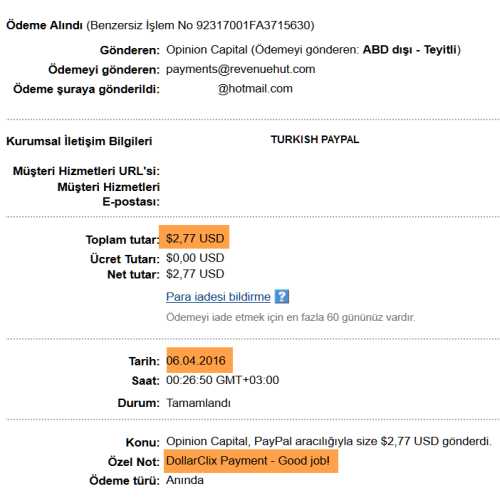Image resolution: width=500 pixels, height=500 pixels.
Task: Click the time 00:26:50 GMT+03:00
Action: 223,380
